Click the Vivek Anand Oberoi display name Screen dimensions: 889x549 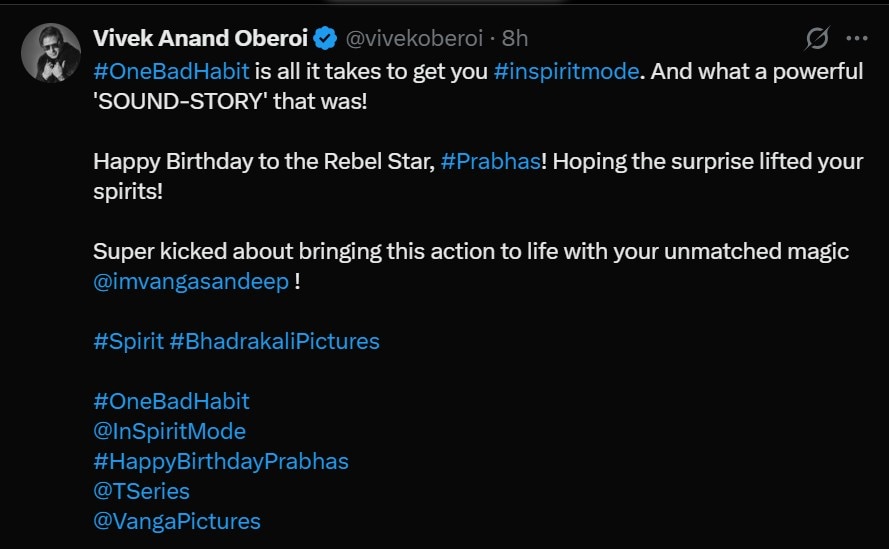click(x=200, y=39)
